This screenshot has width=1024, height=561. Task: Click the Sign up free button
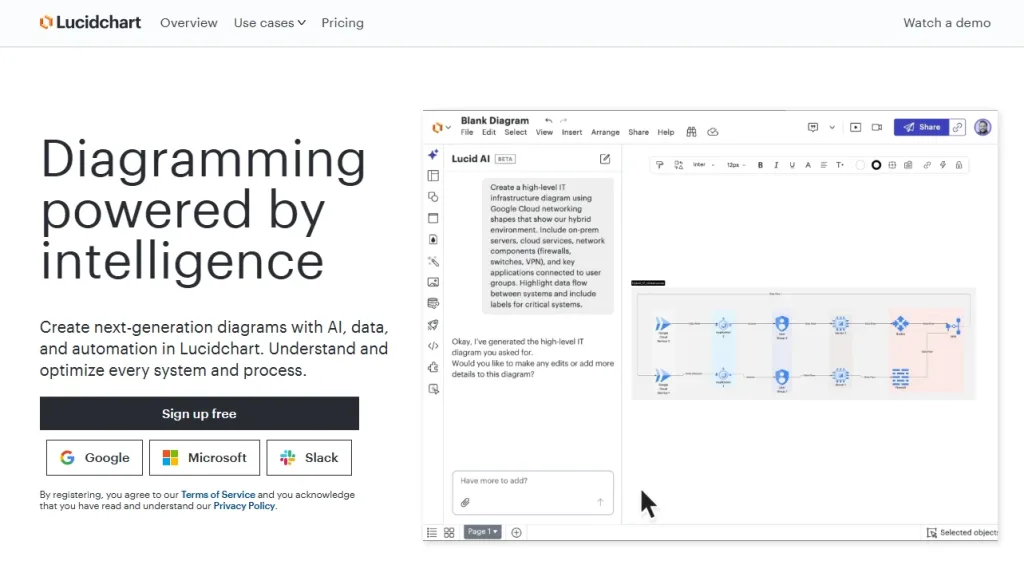(199, 413)
